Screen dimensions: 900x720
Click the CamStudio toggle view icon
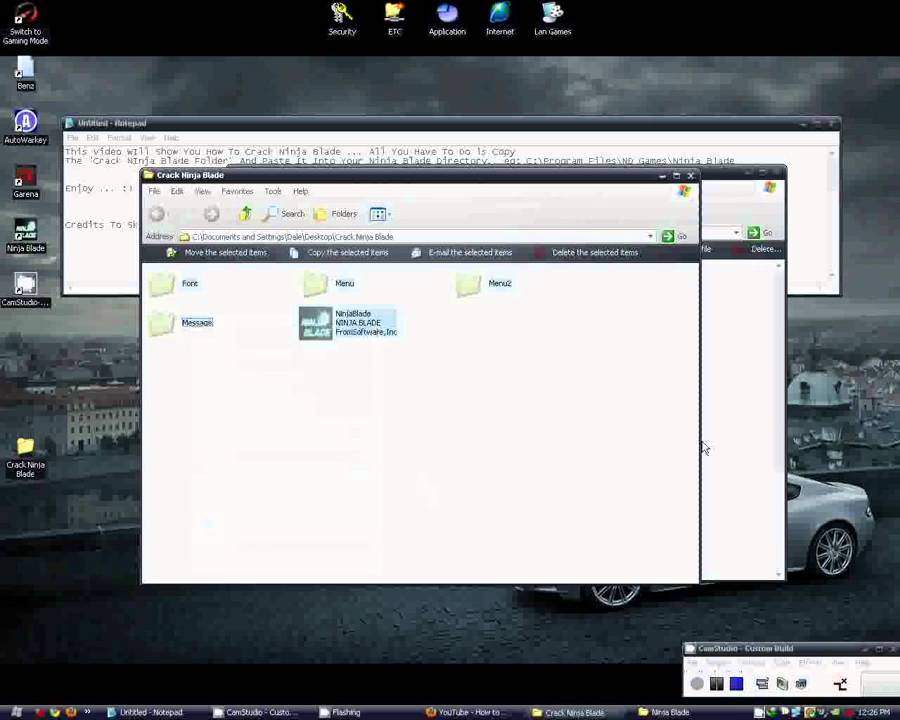click(x=840, y=684)
